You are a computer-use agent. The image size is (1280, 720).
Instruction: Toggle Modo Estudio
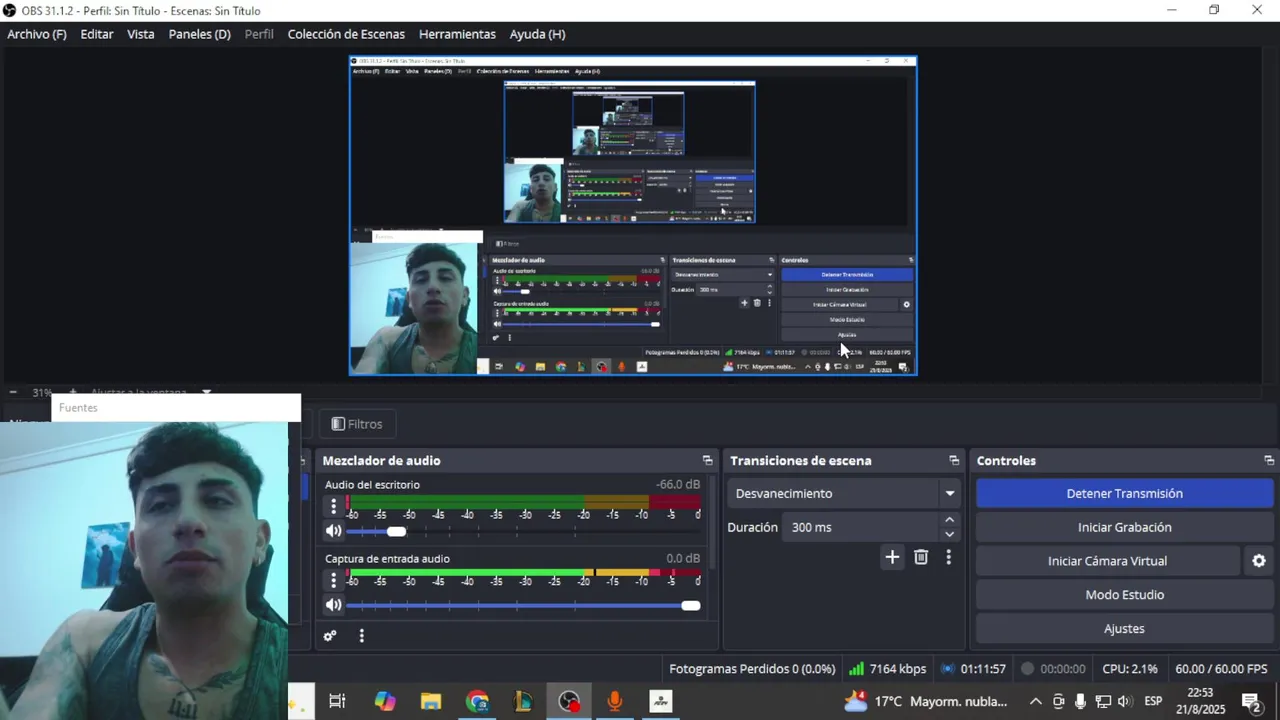click(1125, 595)
